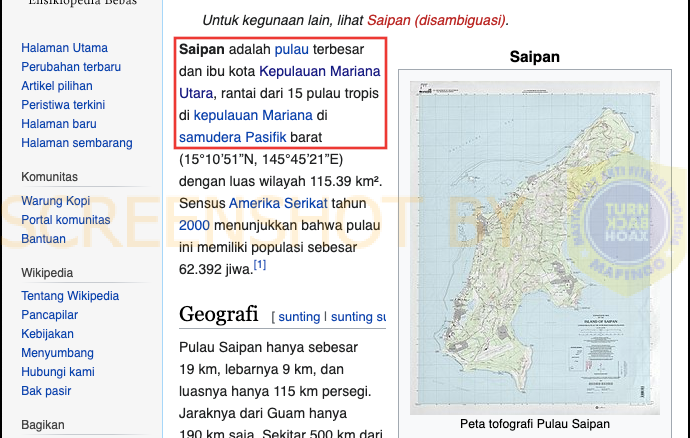The width and height of the screenshot is (690, 438).
Task: Visit Halaman sembarang random page
Action: point(77,142)
